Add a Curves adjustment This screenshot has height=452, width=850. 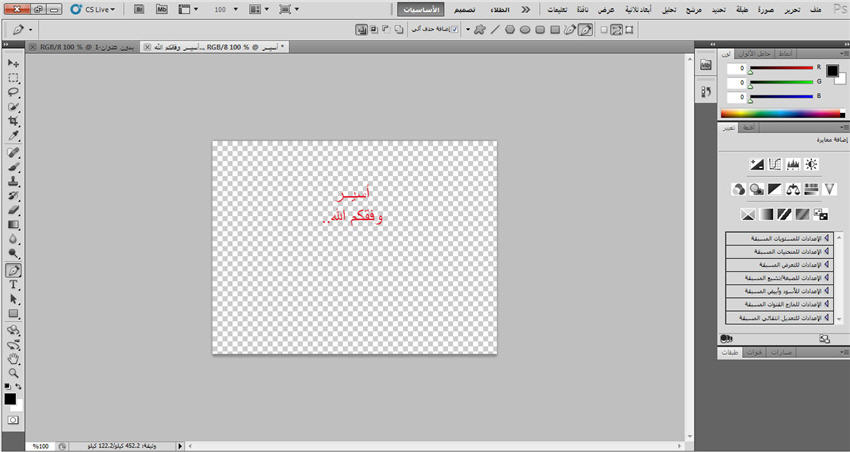pyautogui.click(x=775, y=164)
